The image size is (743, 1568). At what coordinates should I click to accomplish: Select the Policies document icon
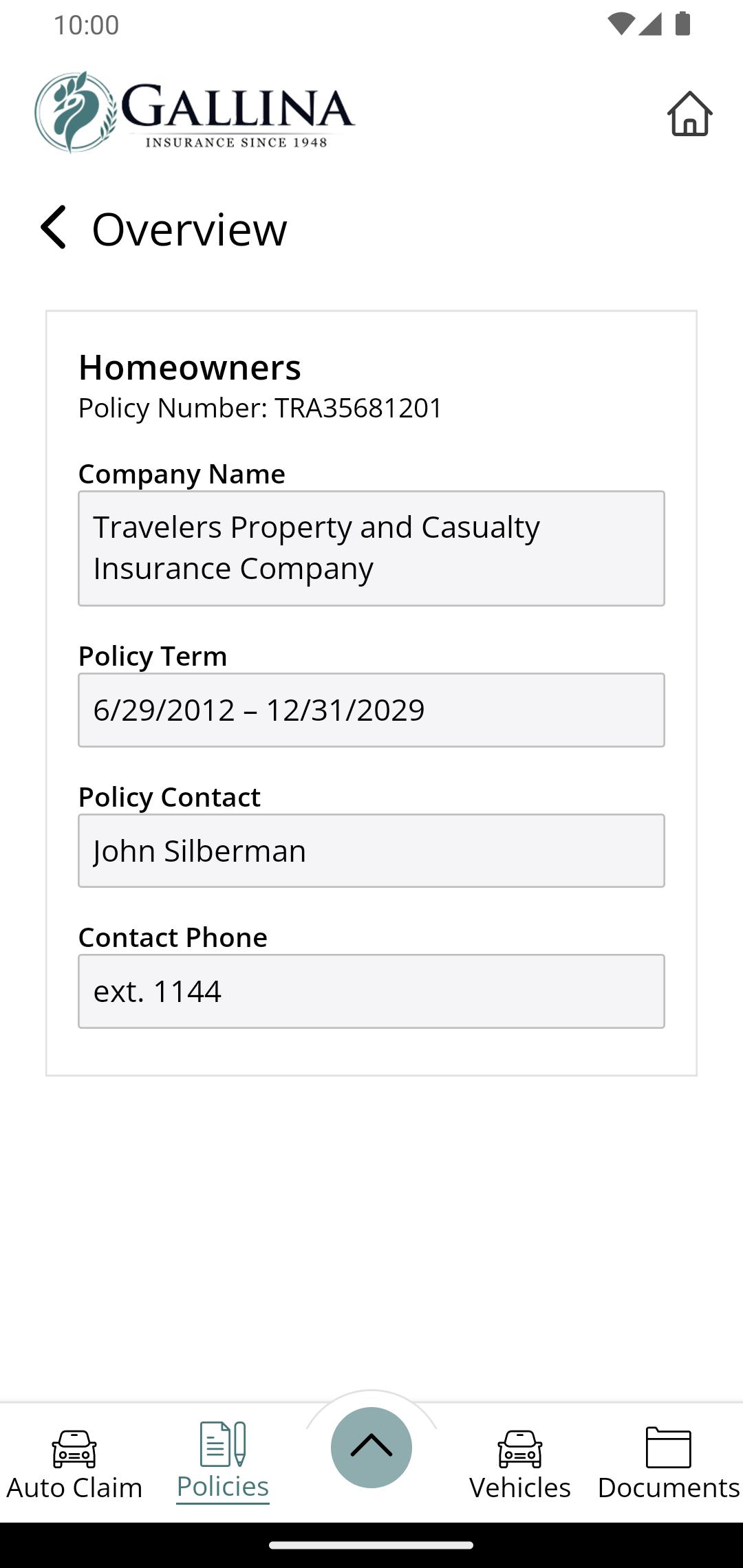click(x=223, y=1444)
